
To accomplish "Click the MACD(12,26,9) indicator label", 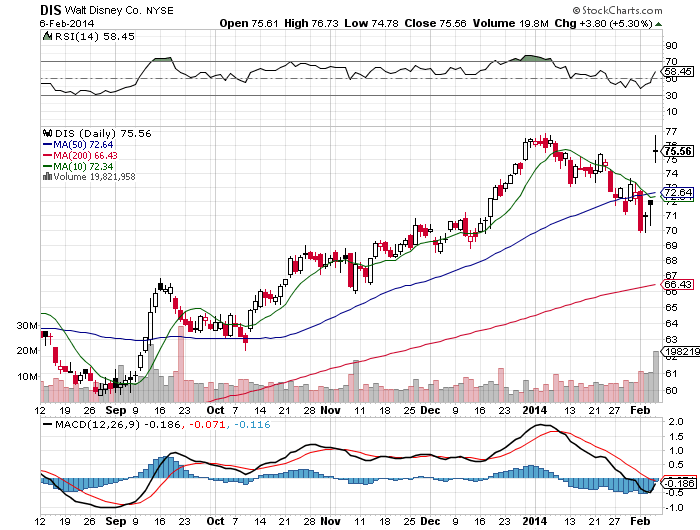I will (x=97, y=424).
